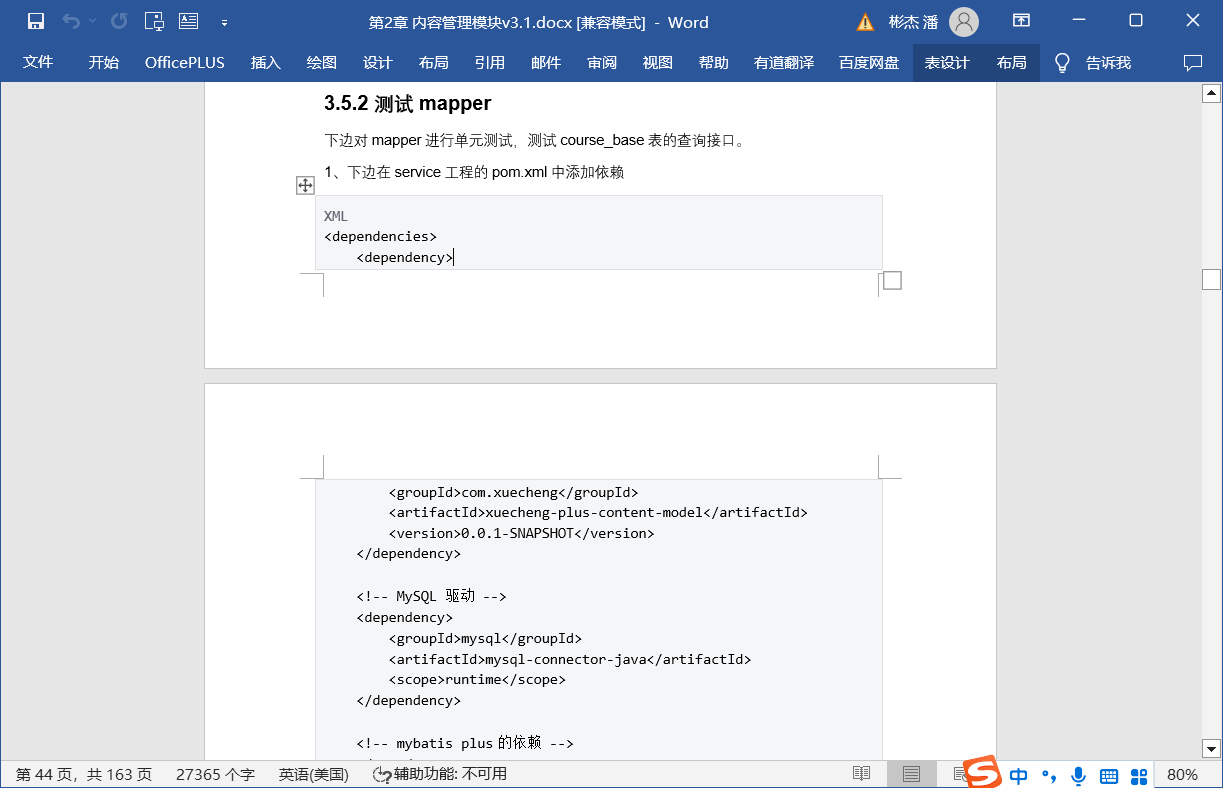Open the comments speech bubble icon
This screenshot has width=1223, height=788.
[1193, 62]
